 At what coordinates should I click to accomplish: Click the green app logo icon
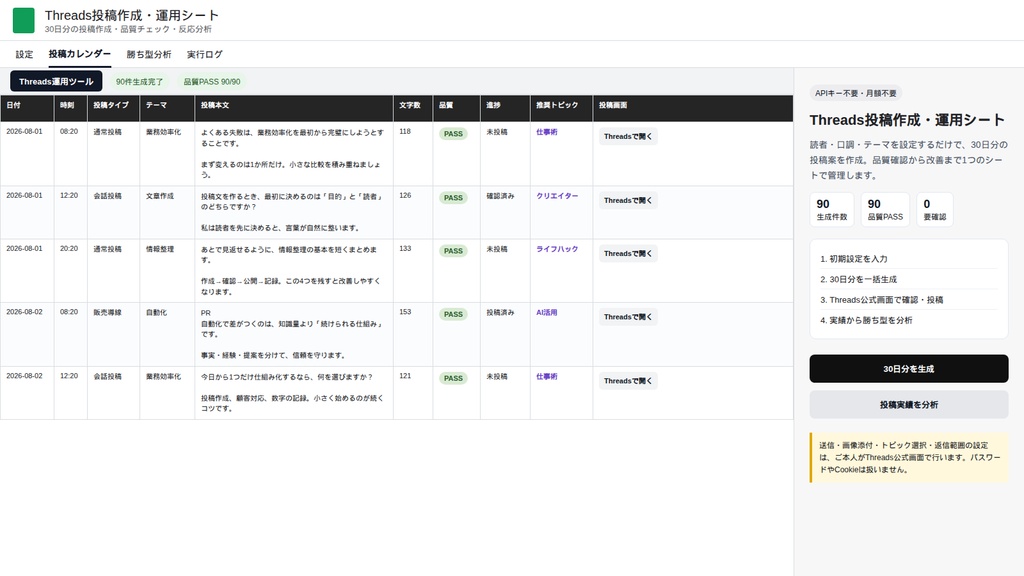point(24,20)
